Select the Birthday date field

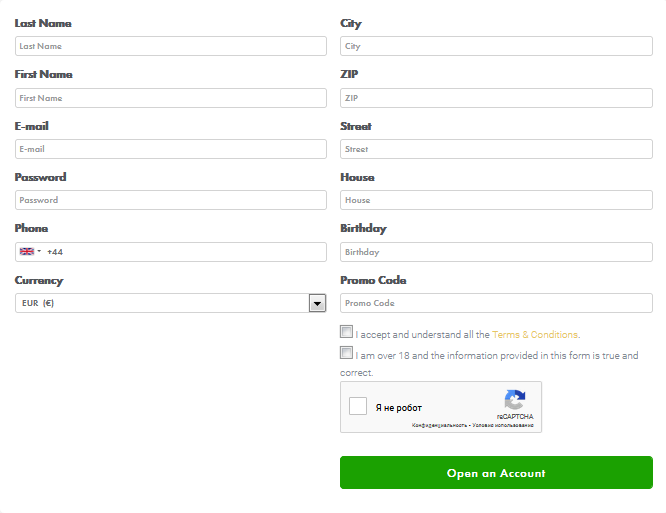(x=496, y=252)
